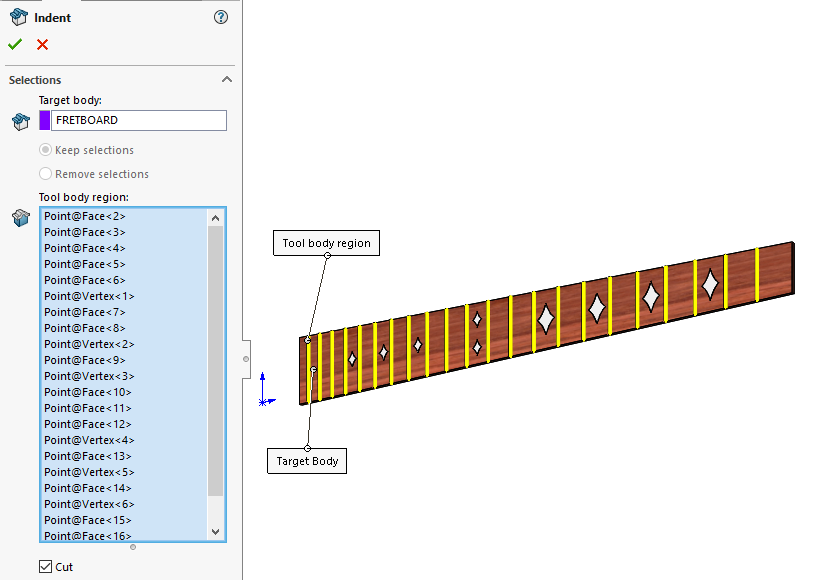The height and width of the screenshot is (580, 813).
Task: Click inside the FRETBOARD target body field
Action: tap(140, 120)
